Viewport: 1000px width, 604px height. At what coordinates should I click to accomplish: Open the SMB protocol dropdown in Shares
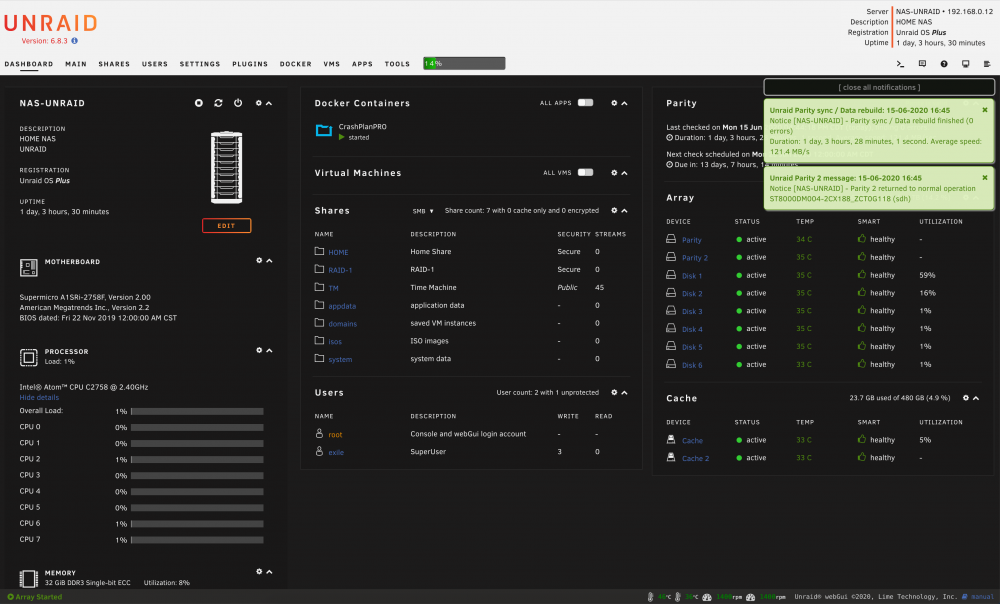423,211
